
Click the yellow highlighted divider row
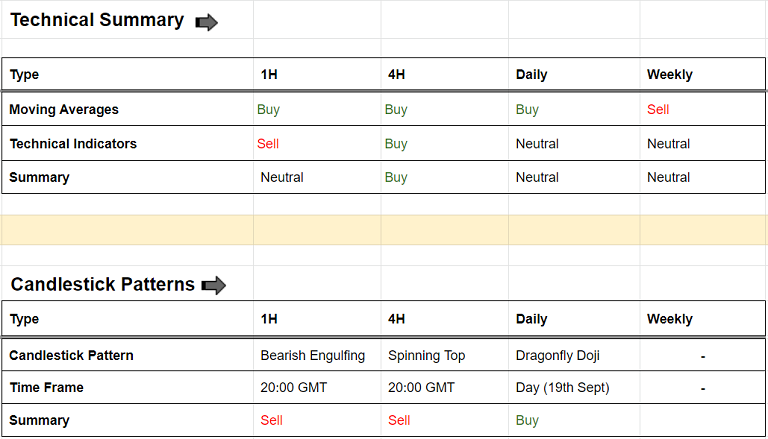pos(384,230)
